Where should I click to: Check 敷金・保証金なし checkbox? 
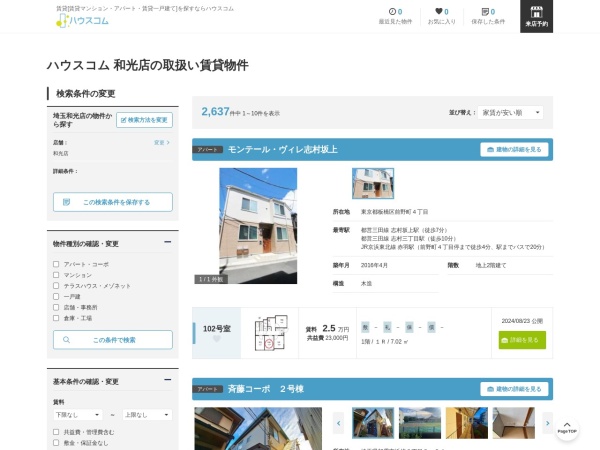point(56,442)
